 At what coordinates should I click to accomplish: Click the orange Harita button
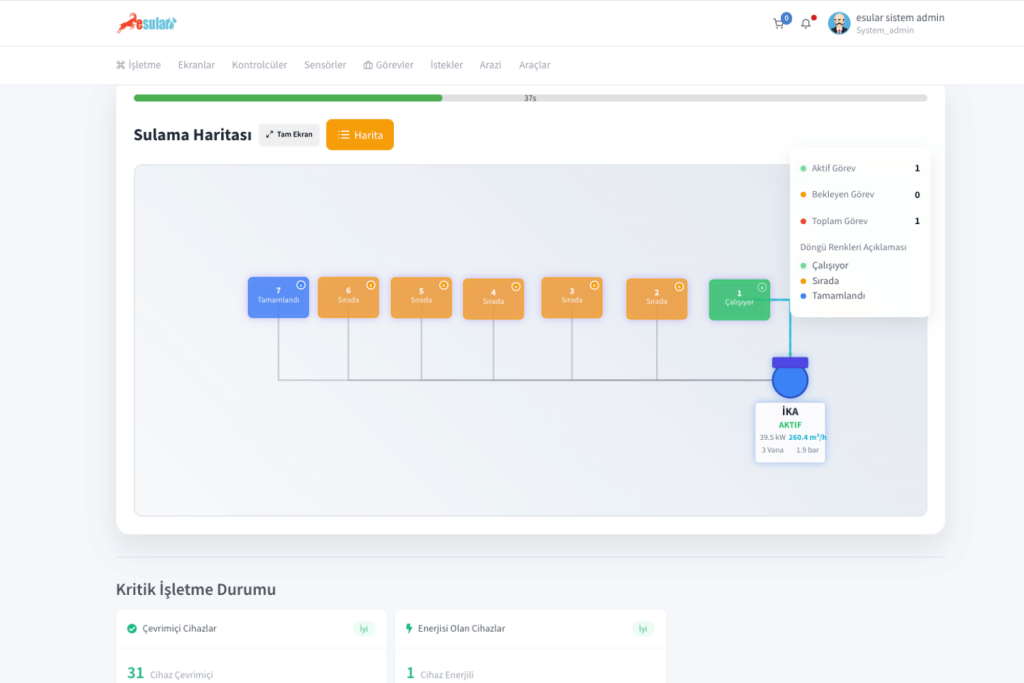point(360,135)
